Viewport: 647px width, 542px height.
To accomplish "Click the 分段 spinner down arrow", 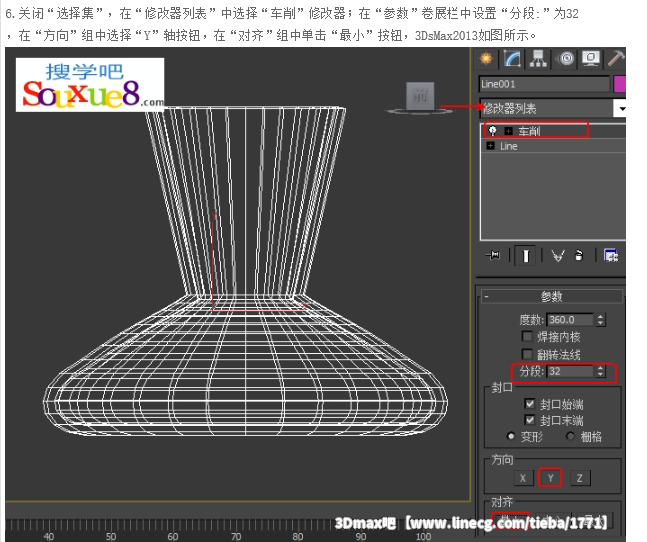I will (600, 375).
